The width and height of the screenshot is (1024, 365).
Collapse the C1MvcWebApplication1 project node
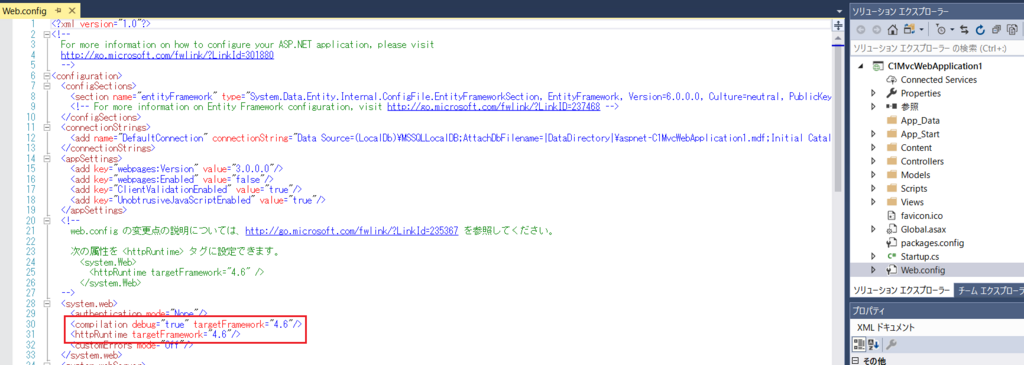[861, 67]
